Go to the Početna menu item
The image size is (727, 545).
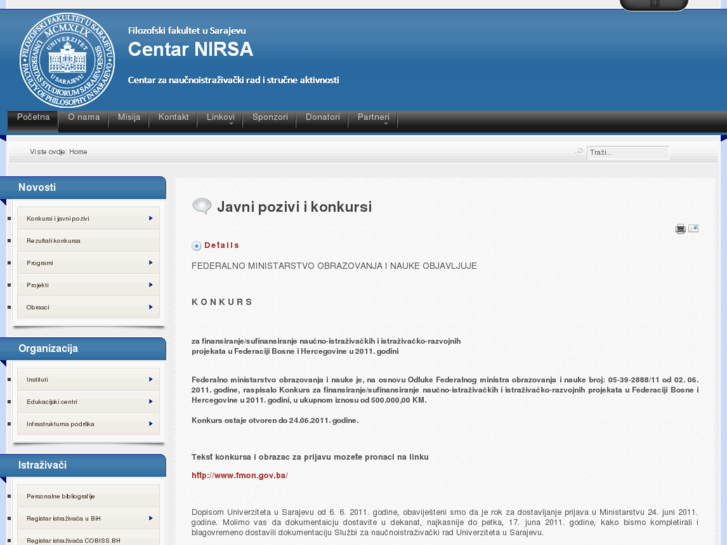pos(33,118)
